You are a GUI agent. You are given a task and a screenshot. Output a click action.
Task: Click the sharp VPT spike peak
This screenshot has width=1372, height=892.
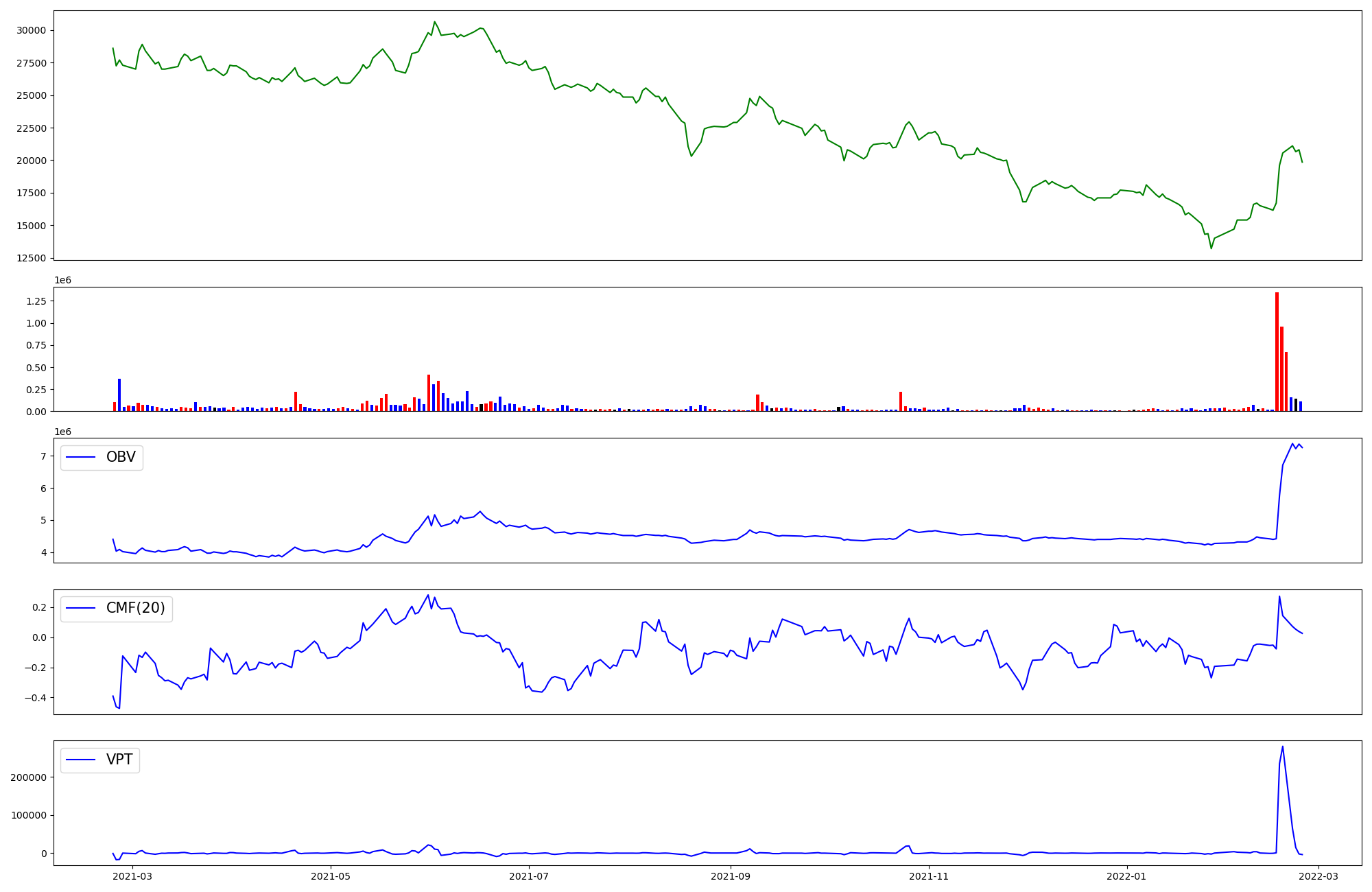click(x=1282, y=747)
